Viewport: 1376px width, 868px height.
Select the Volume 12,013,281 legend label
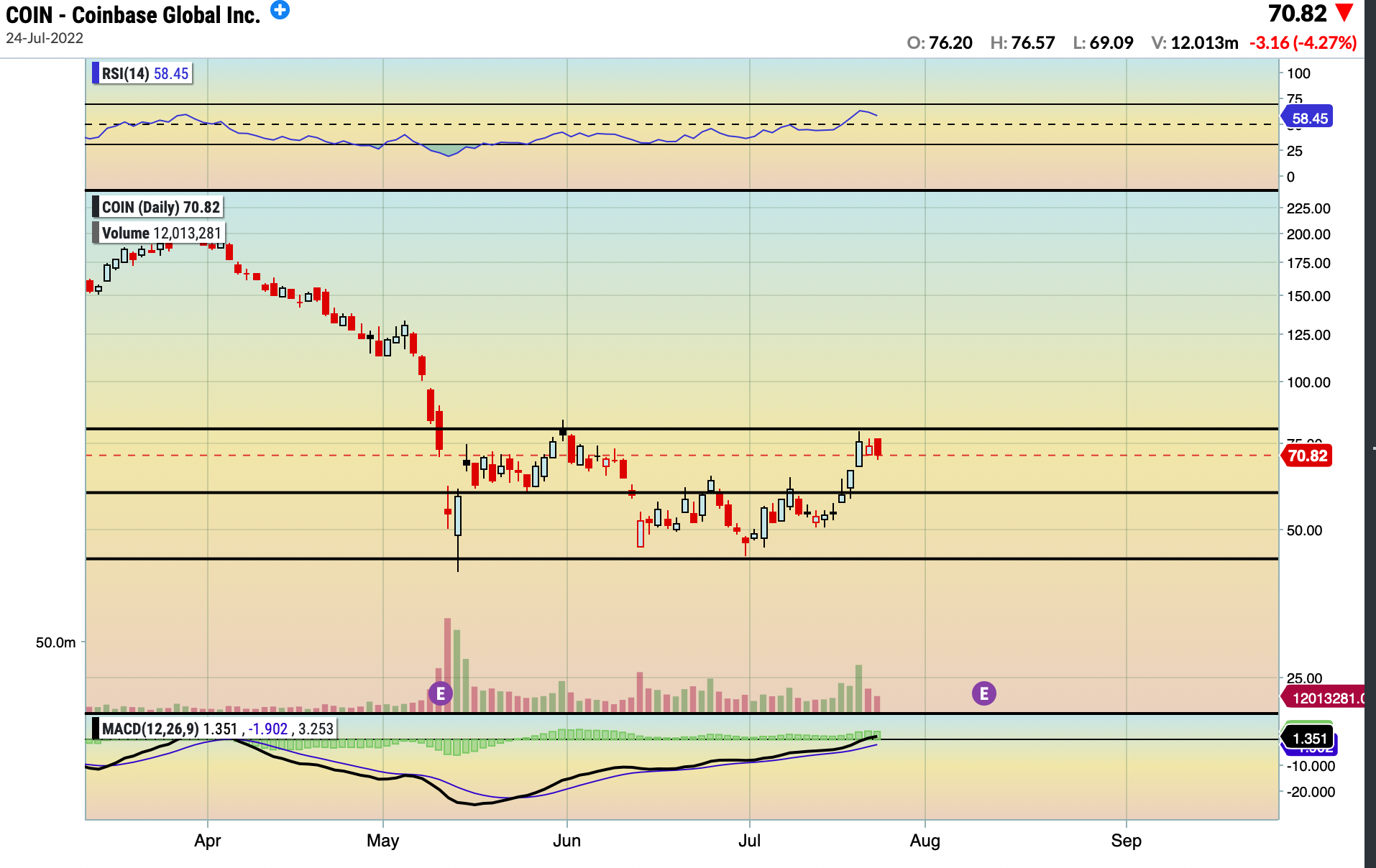(x=158, y=233)
